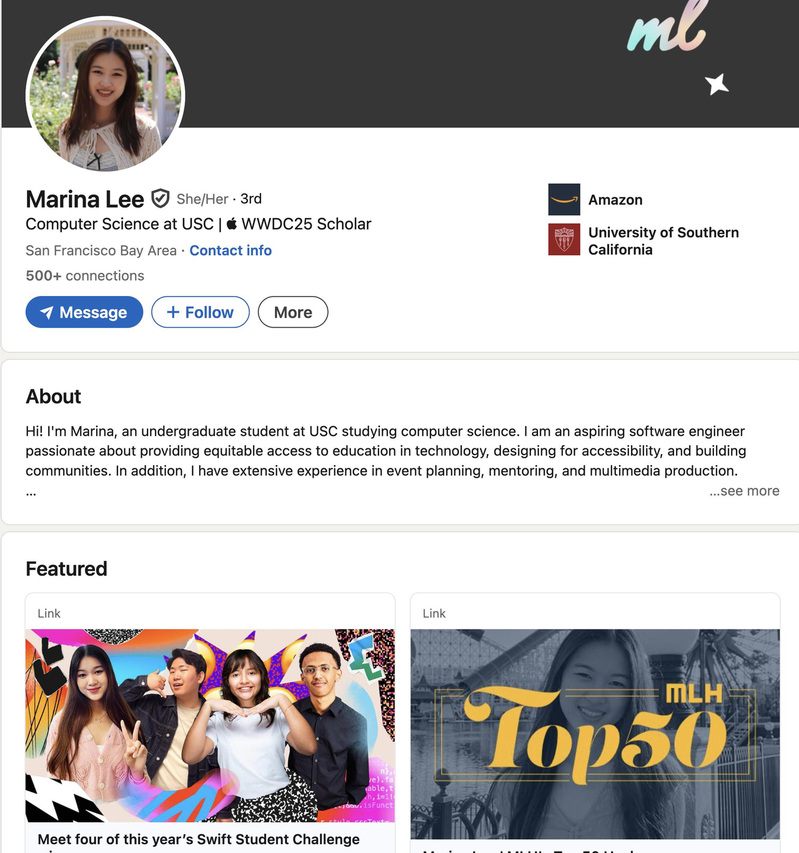Viewport: 799px width, 853px height.
Task: Click the Amazon logo icon
Action: point(563,200)
